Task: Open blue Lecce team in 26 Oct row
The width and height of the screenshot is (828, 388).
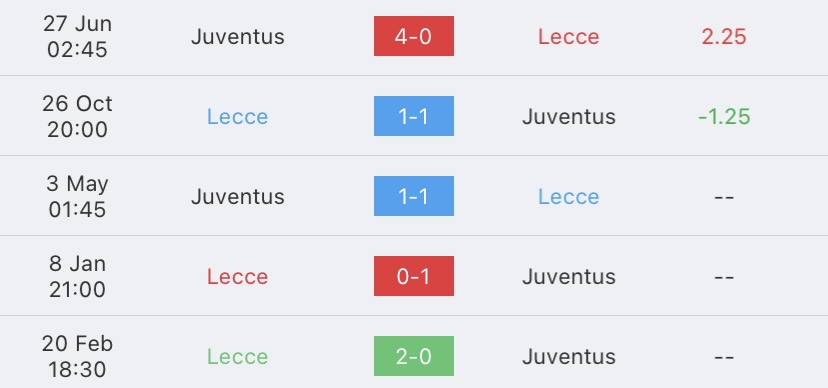Action: [238, 117]
